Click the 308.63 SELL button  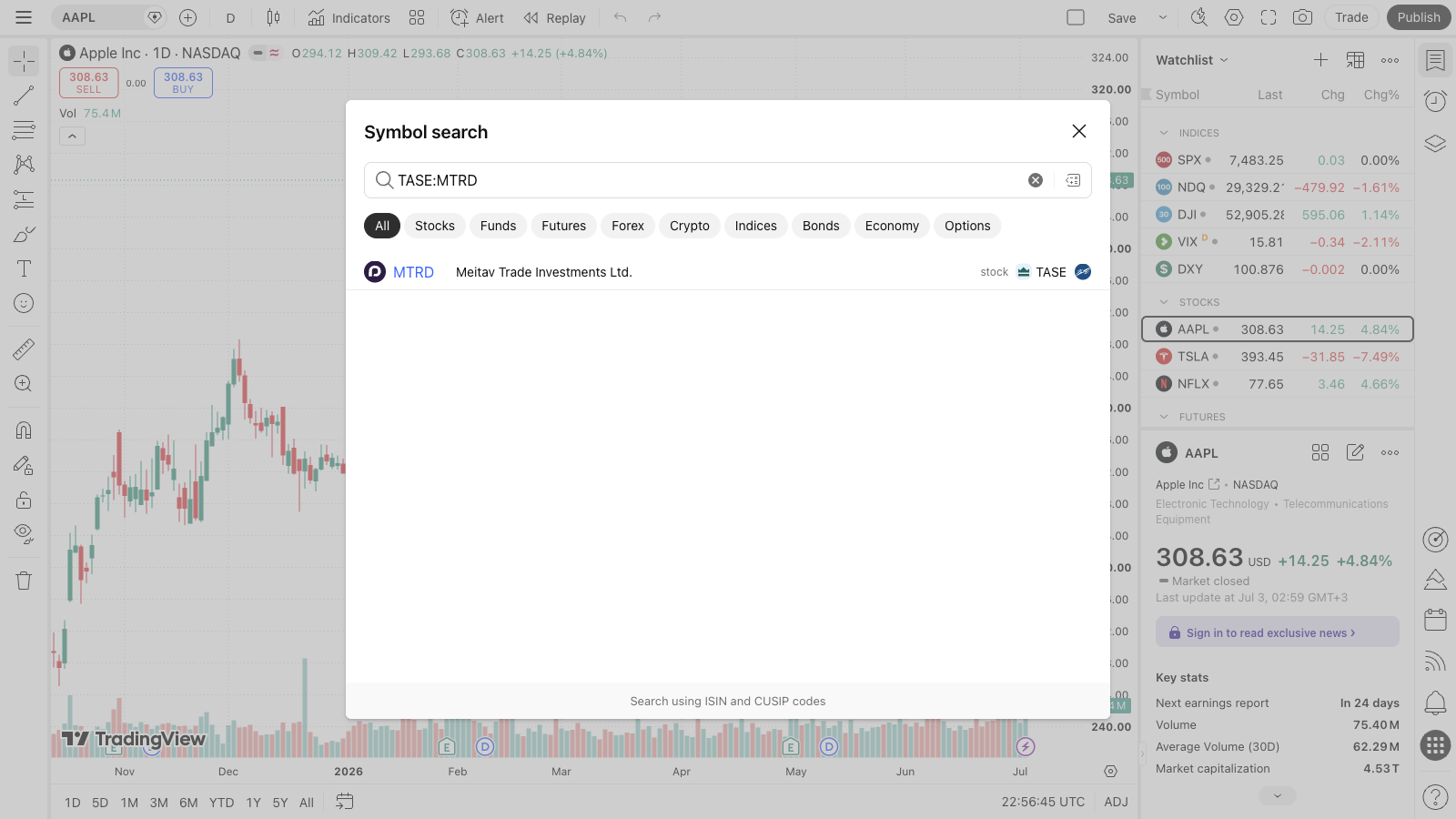point(89,83)
